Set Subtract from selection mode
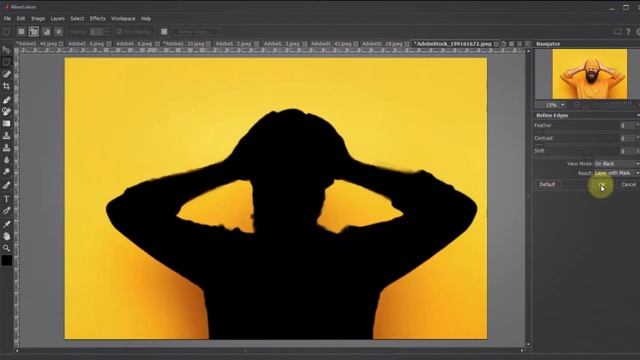This screenshot has width=640, height=360. (x=46, y=32)
